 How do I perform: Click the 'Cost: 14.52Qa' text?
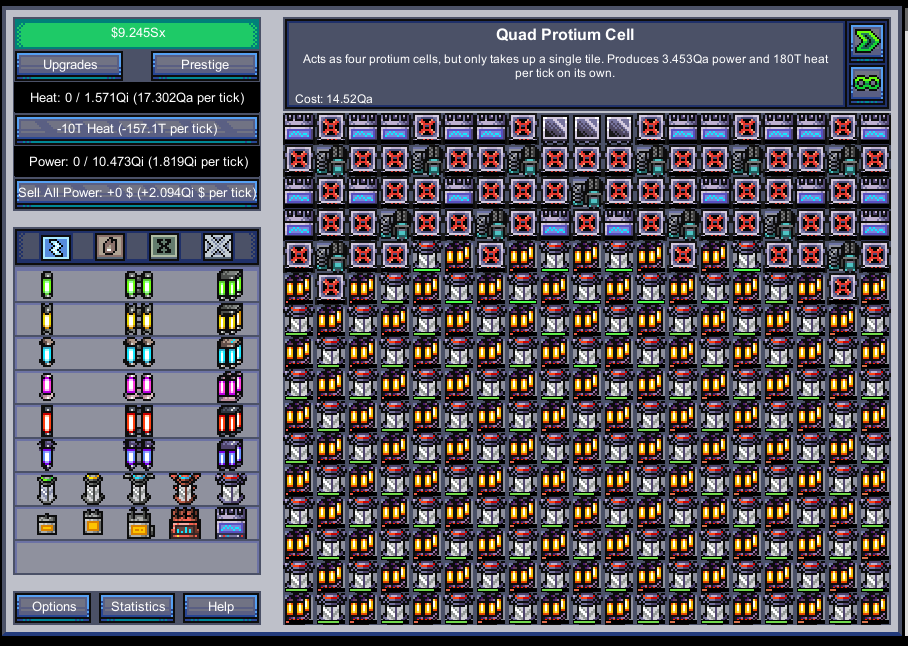tap(334, 99)
